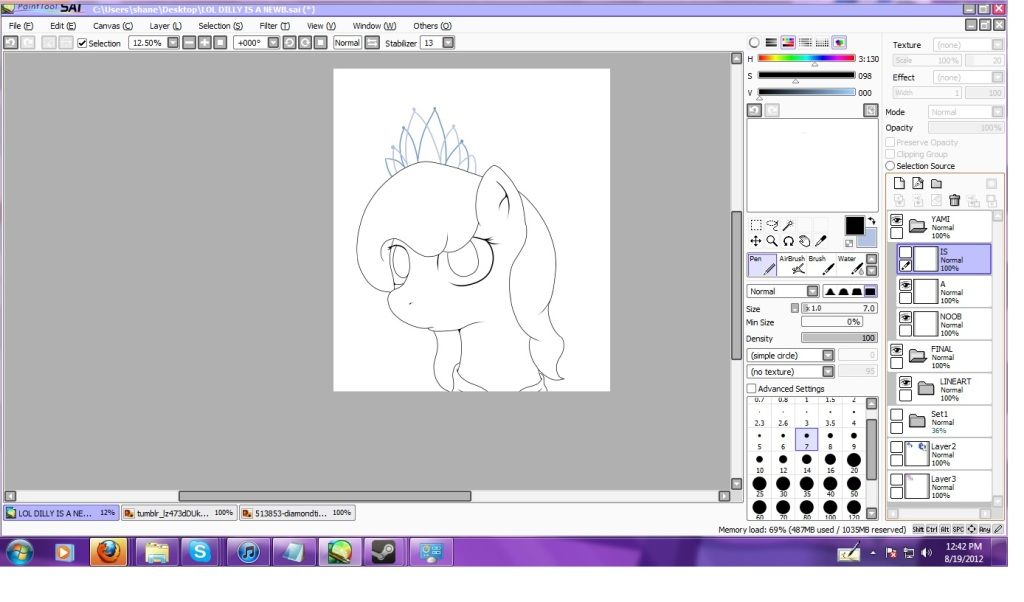Pick brush size 5 from the size list
The width and height of the screenshot is (1024, 602).
760,439
